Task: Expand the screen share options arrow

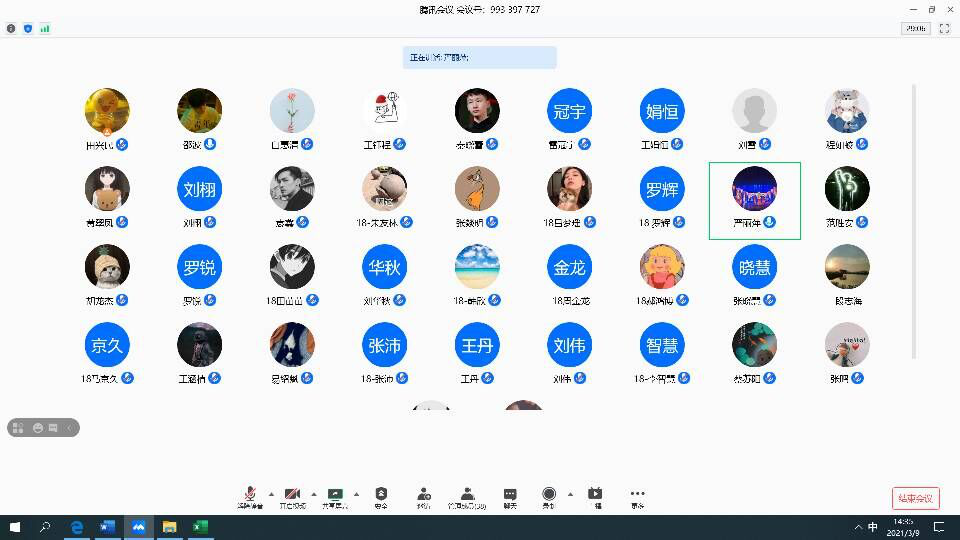Action: (356, 494)
